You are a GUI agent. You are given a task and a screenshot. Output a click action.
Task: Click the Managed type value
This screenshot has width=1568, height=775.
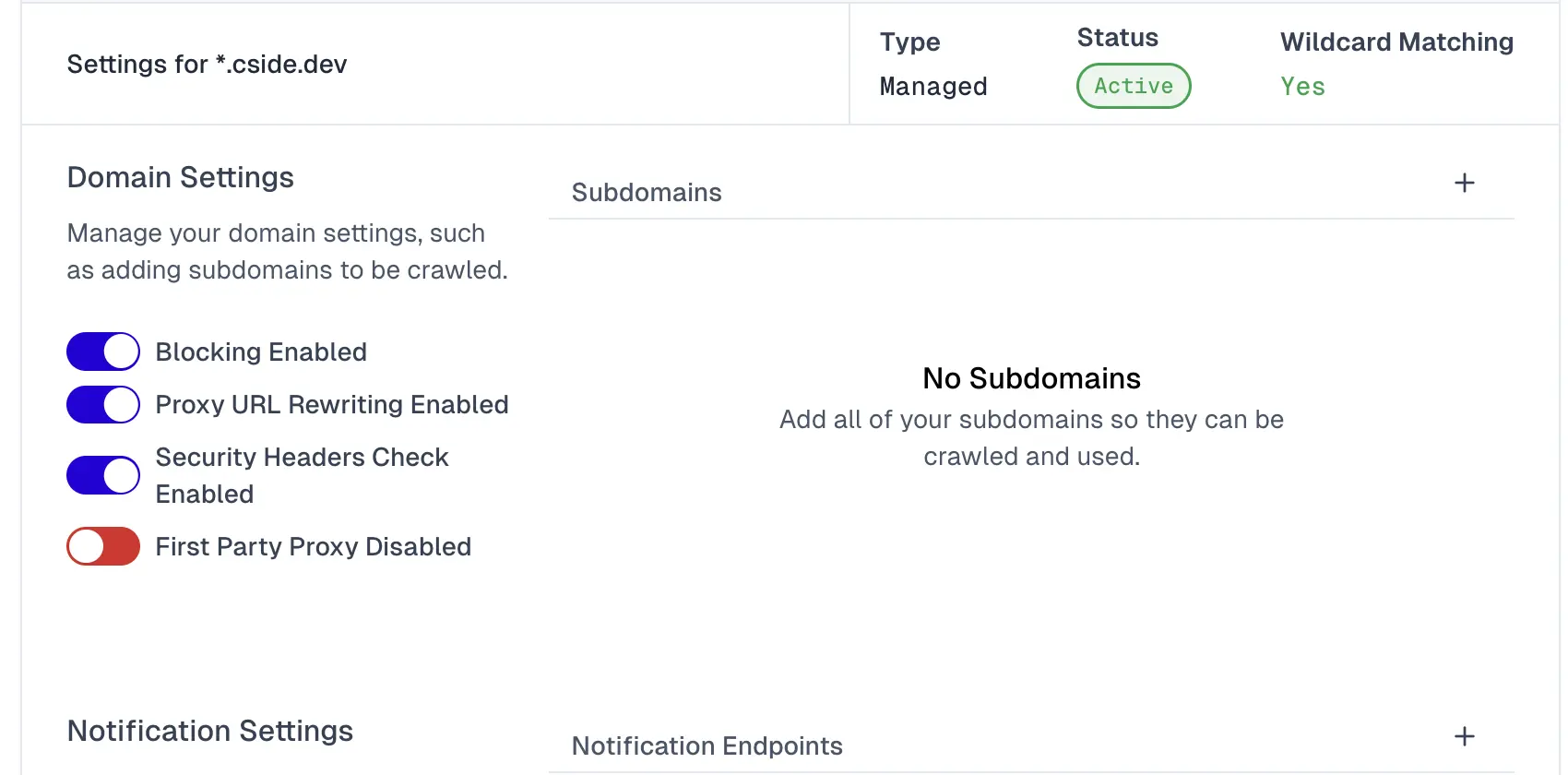tap(932, 87)
